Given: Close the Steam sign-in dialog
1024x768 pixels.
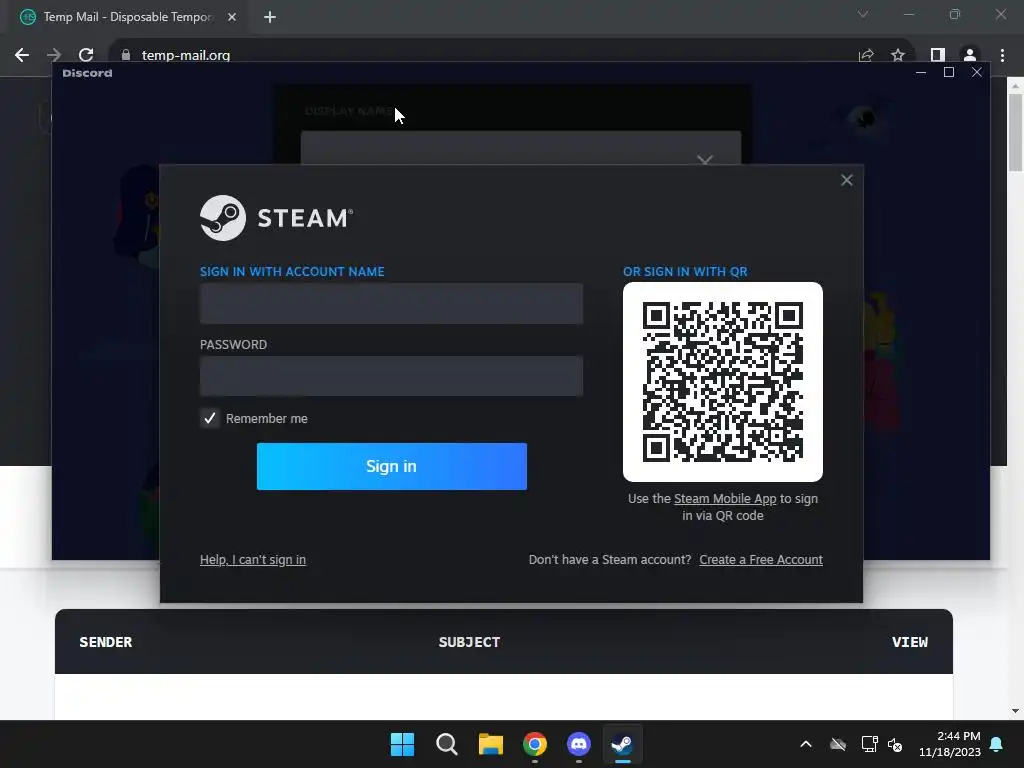Looking at the screenshot, I should tap(846, 180).
